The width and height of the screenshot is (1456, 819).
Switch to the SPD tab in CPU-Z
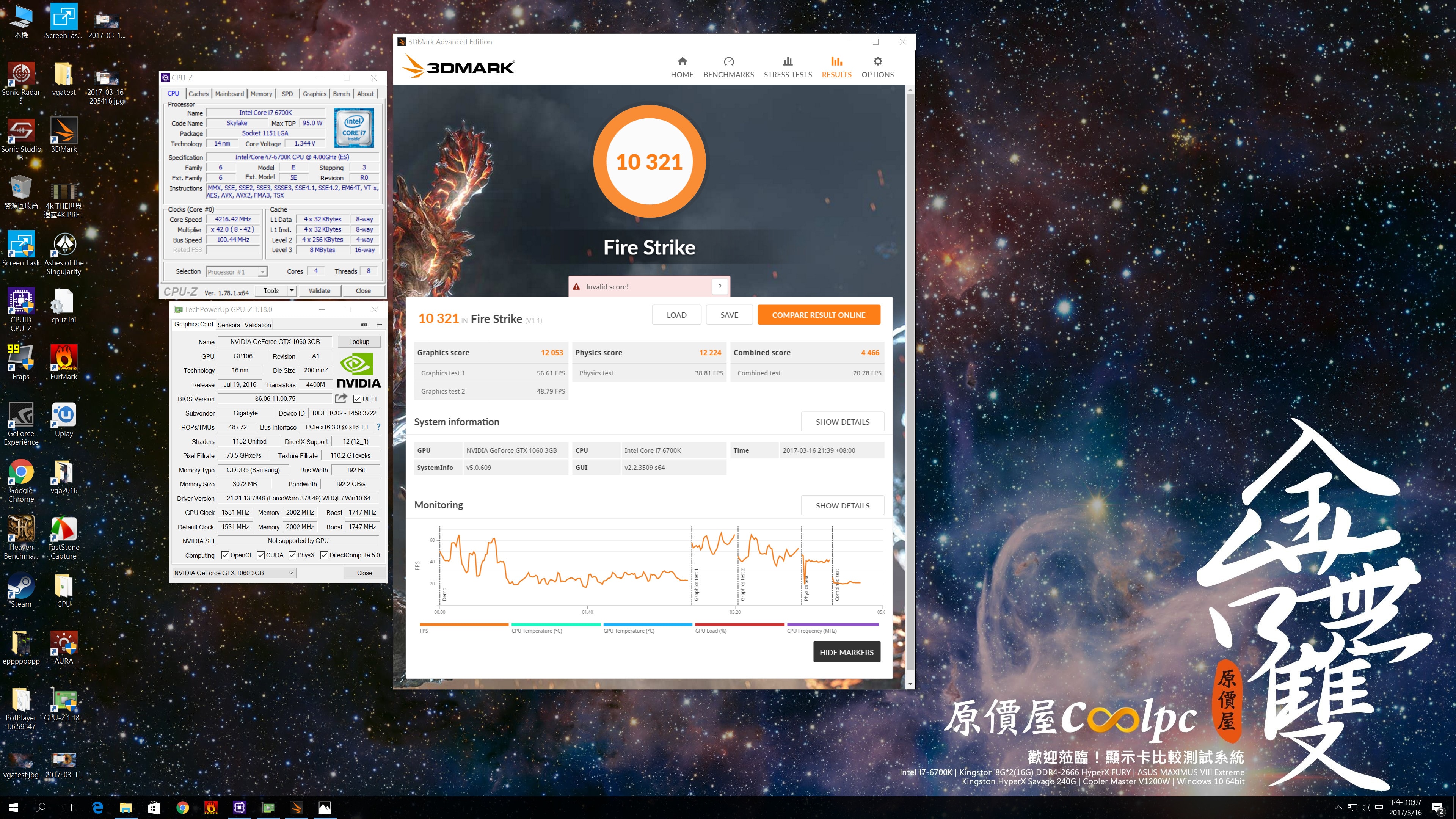click(287, 94)
